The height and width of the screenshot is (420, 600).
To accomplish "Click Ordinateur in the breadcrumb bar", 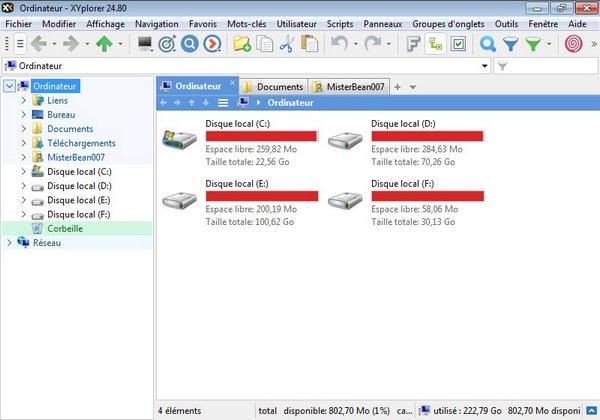I will [290, 103].
